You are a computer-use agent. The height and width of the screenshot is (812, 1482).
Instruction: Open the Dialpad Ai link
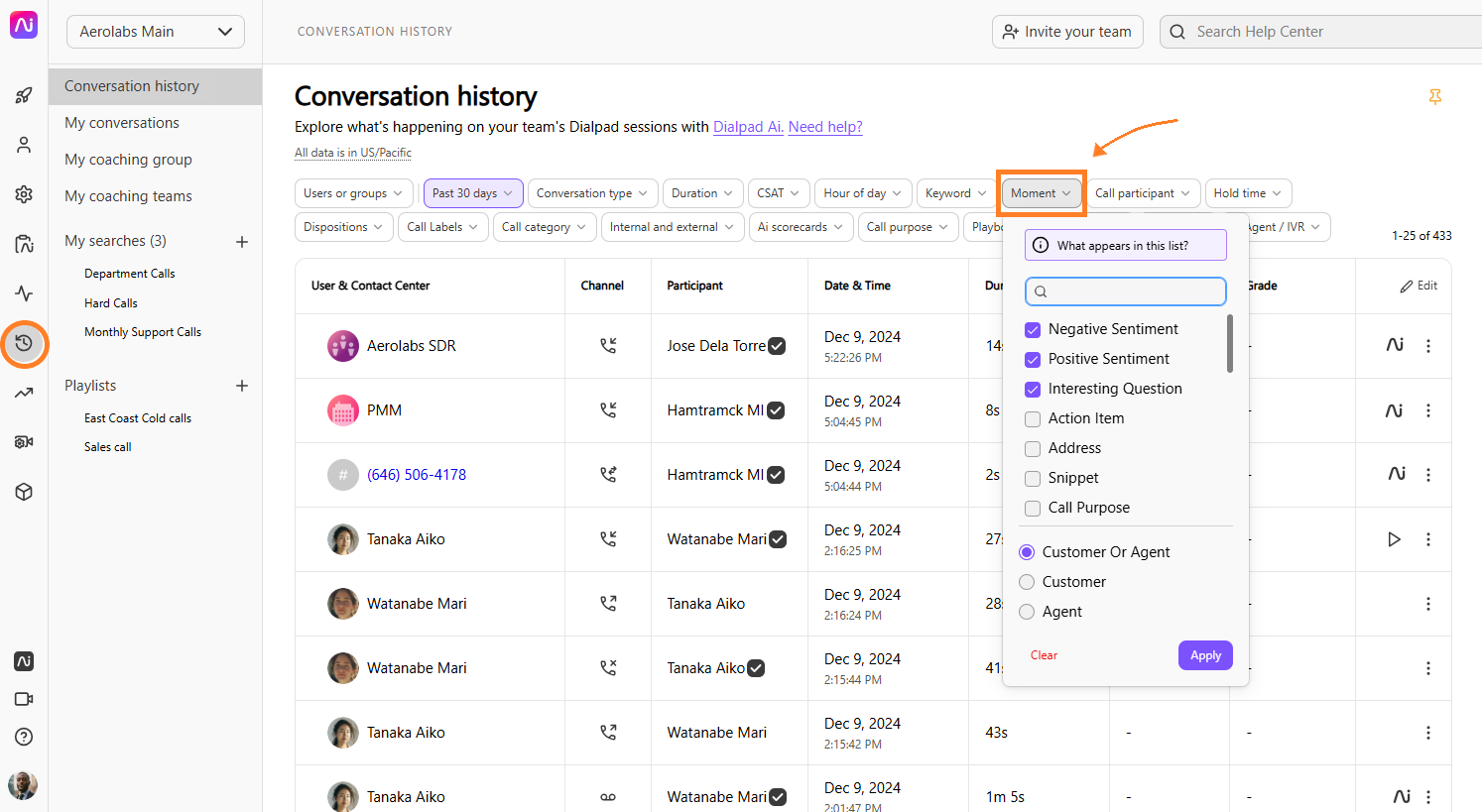(x=748, y=127)
